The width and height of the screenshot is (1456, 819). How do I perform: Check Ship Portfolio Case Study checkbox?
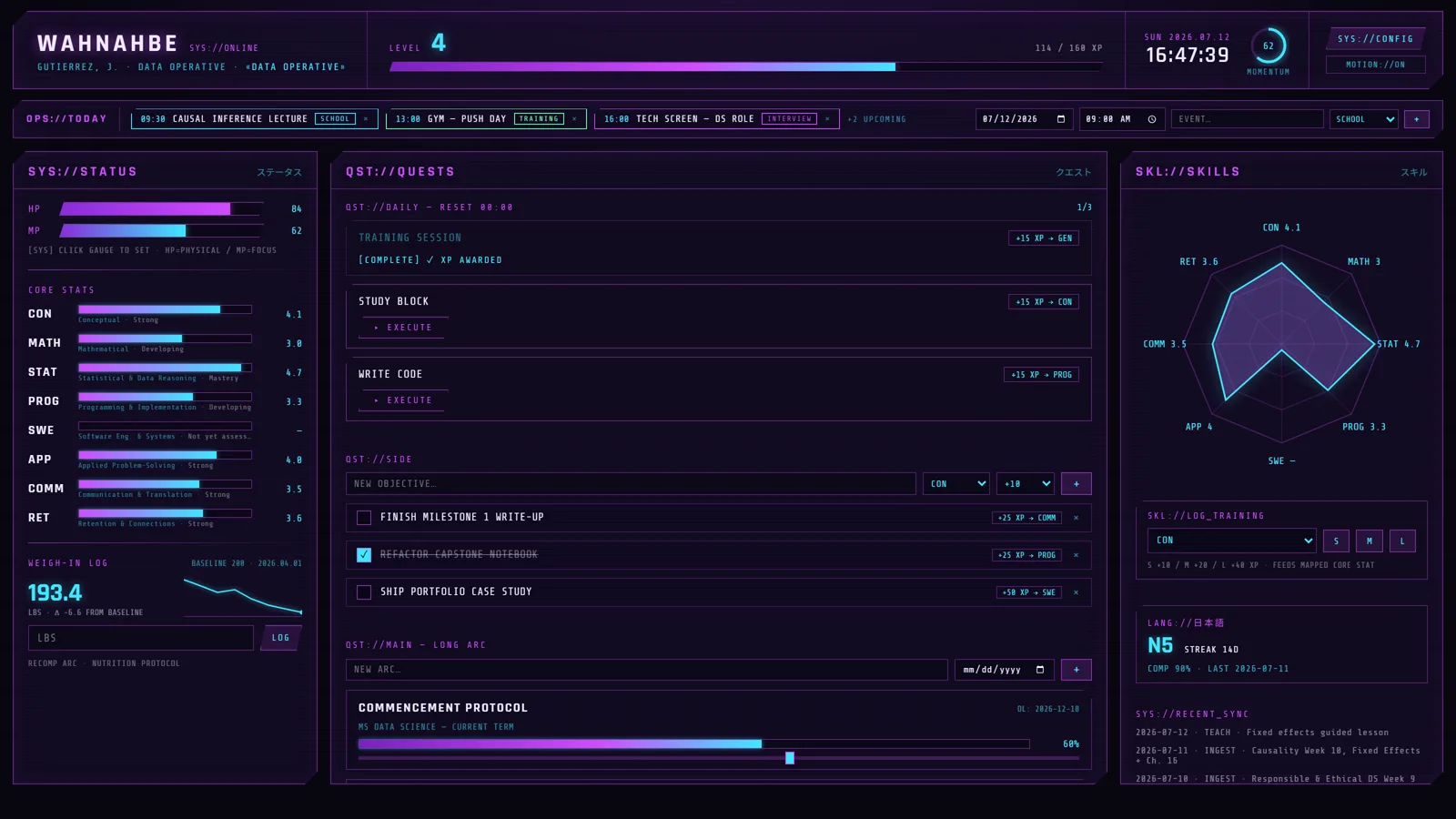[x=364, y=592]
